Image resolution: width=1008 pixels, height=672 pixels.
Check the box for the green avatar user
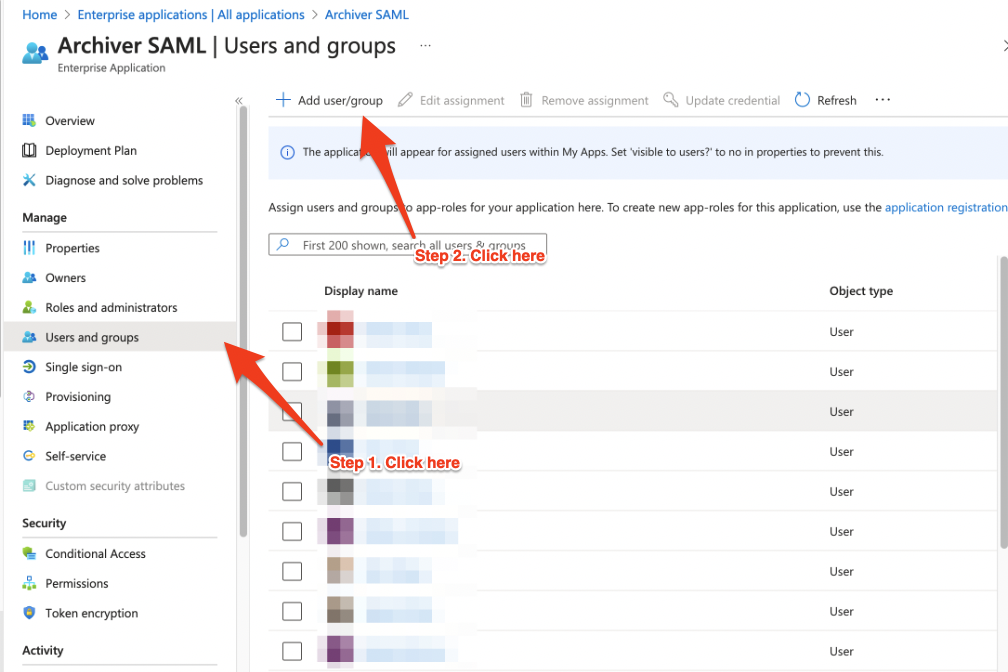(x=292, y=372)
